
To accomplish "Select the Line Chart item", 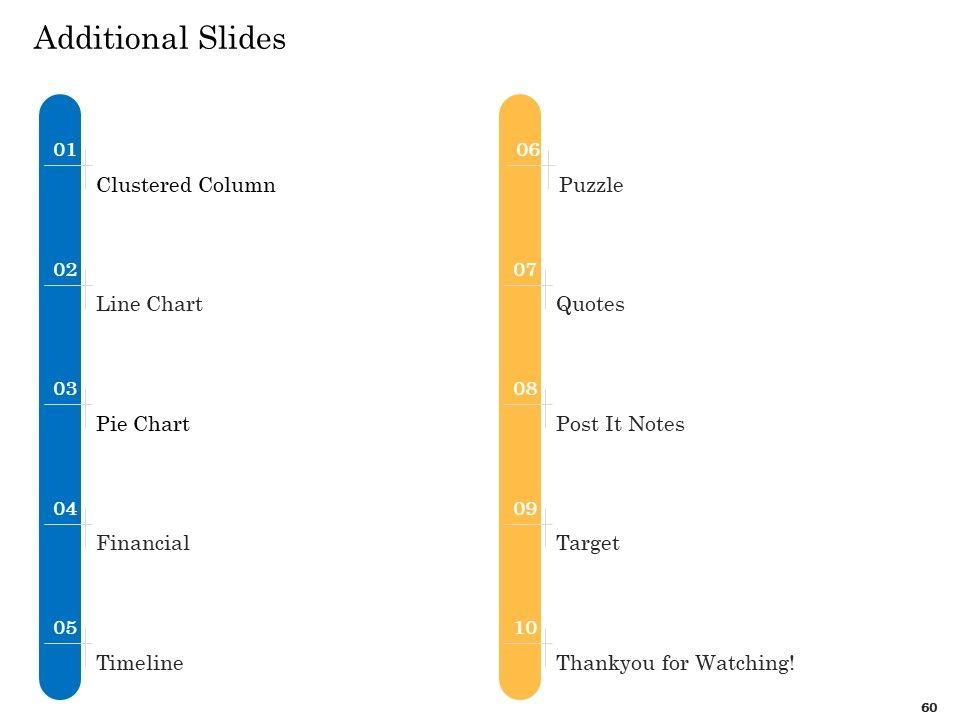I will [x=149, y=305].
